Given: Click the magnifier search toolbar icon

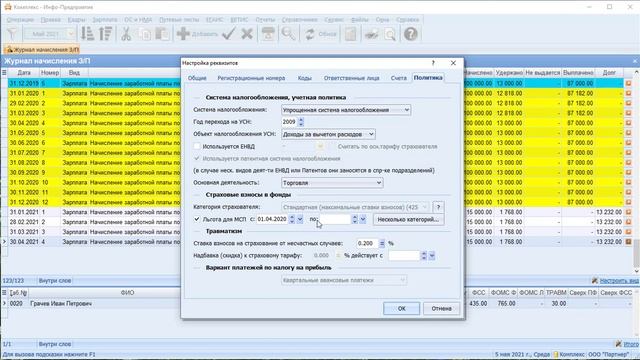Looking at the screenshot, I should 288,34.
